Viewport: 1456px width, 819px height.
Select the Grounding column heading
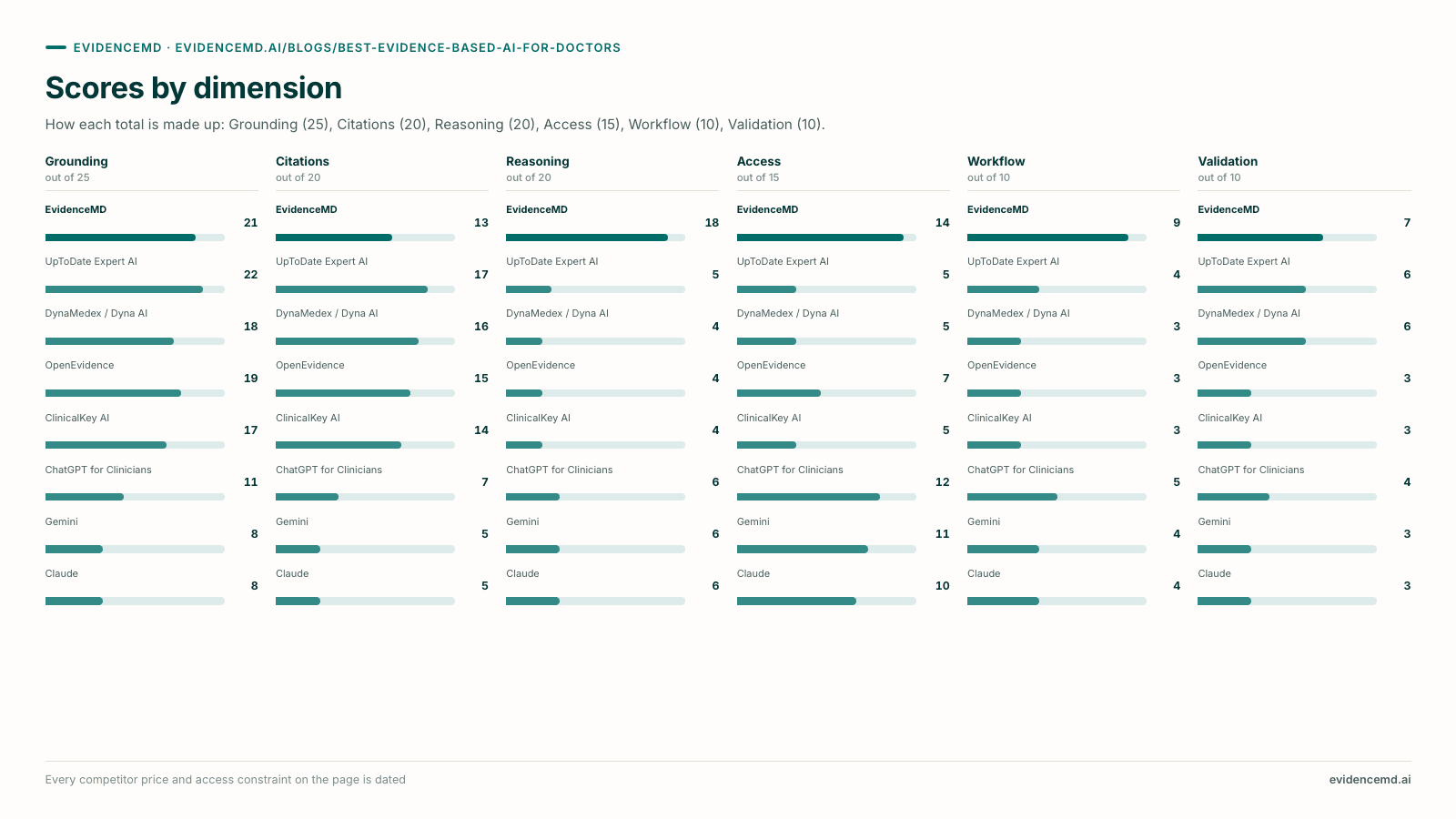(x=76, y=161)
